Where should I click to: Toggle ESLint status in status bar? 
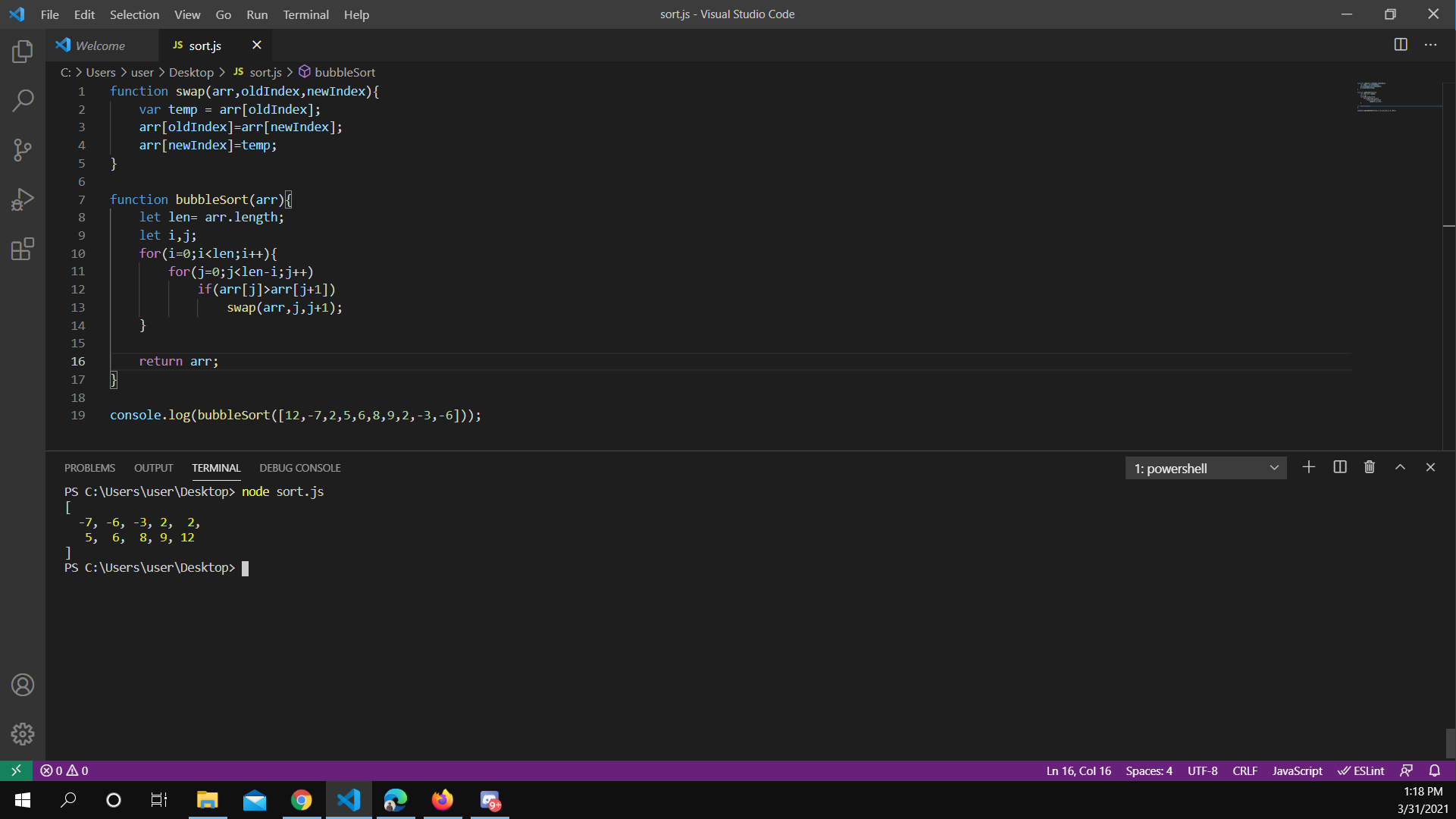click(x=1361, y=770)
